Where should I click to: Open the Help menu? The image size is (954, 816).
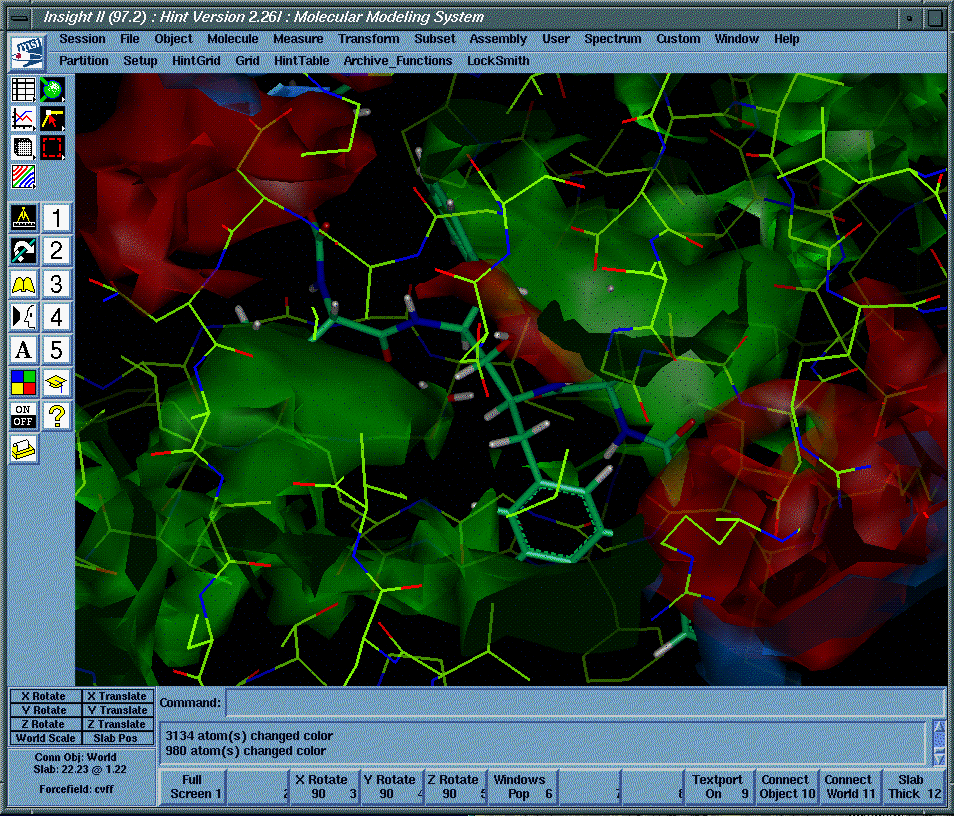click(786, 39)
